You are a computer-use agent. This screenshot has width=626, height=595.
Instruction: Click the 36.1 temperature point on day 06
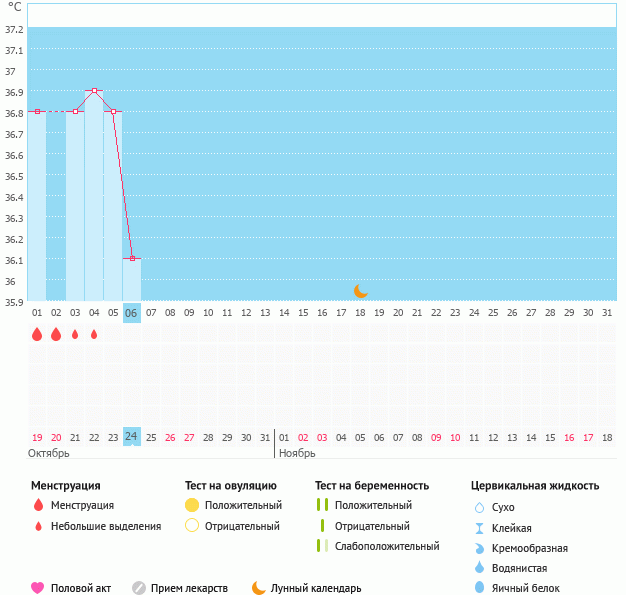pos(132,258)
